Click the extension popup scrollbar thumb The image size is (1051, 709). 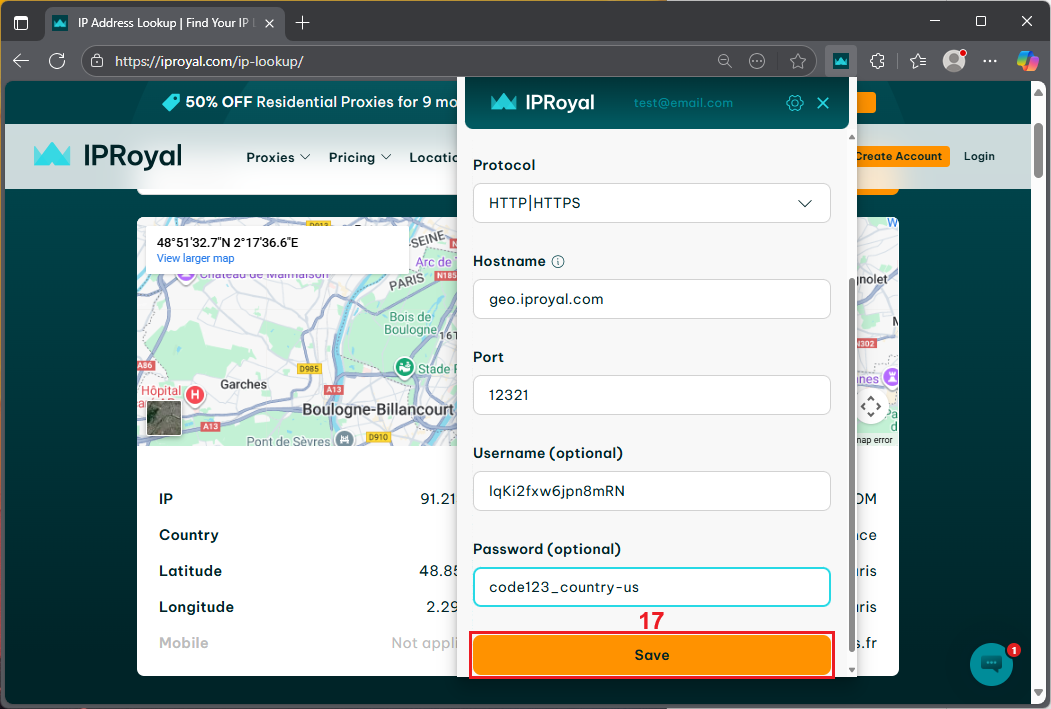pos(852,462)
